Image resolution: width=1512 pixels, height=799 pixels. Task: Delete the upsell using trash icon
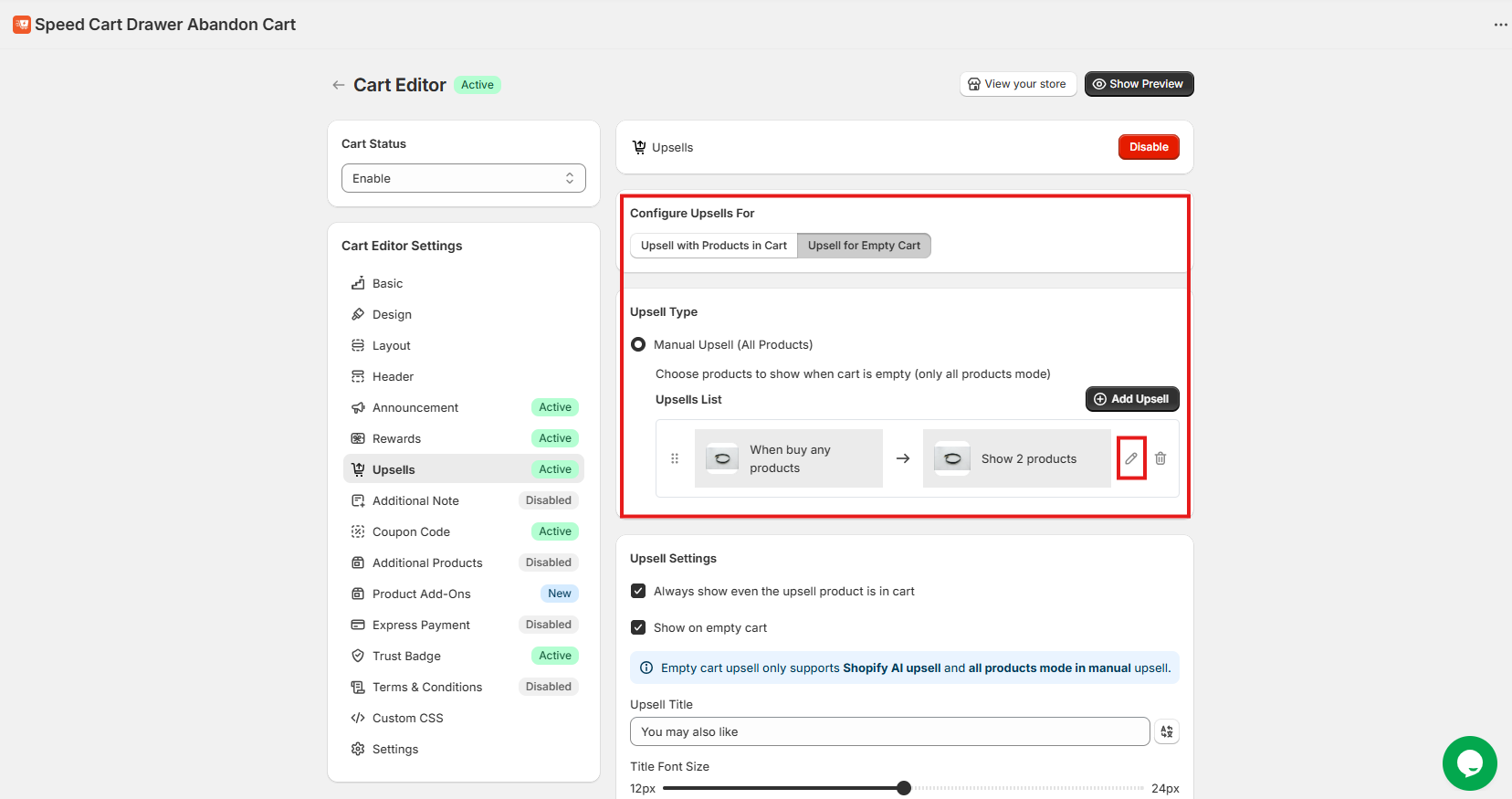tap(1160, 458)
